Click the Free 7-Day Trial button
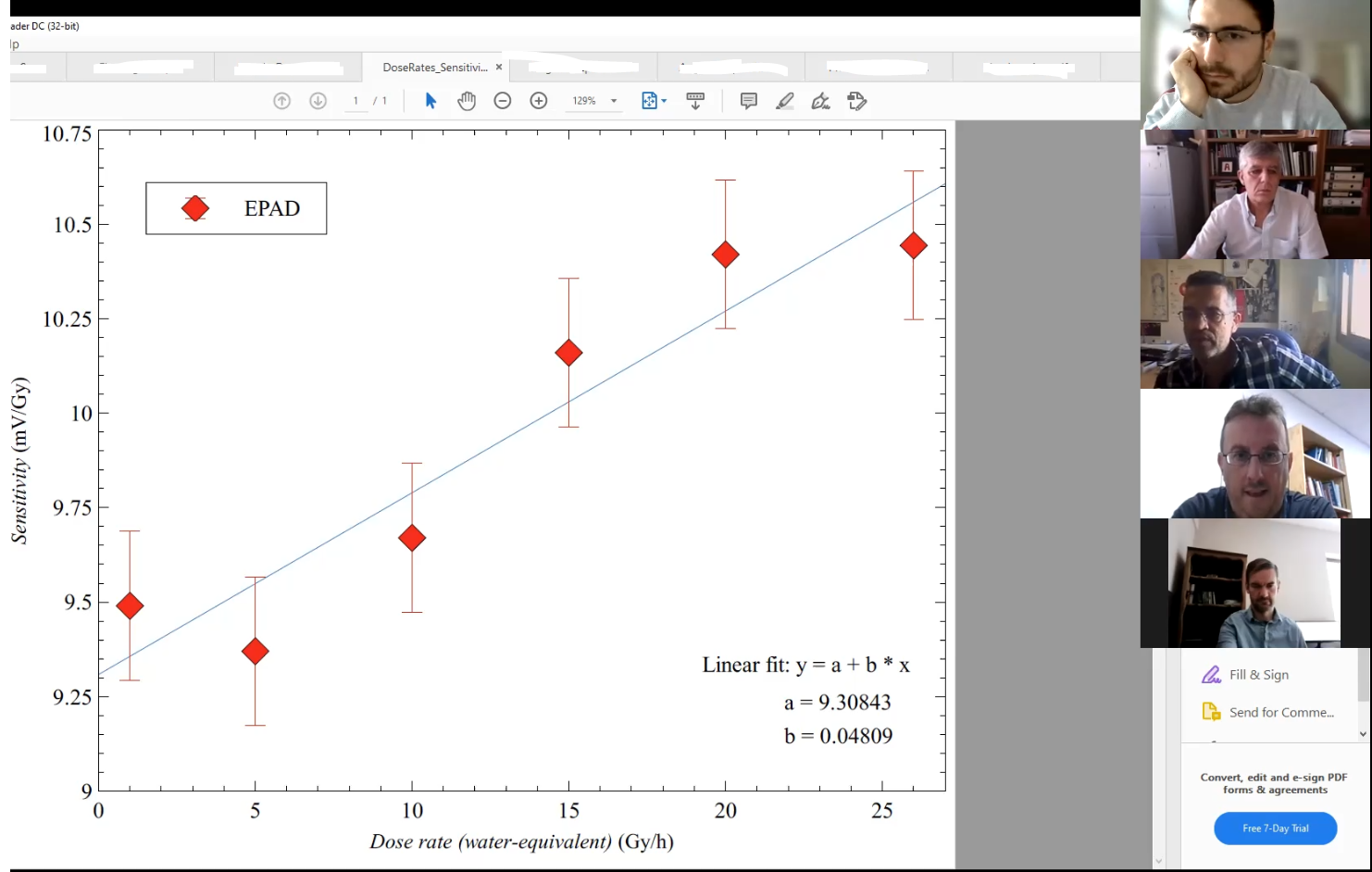 click(x=1275, y=828)
